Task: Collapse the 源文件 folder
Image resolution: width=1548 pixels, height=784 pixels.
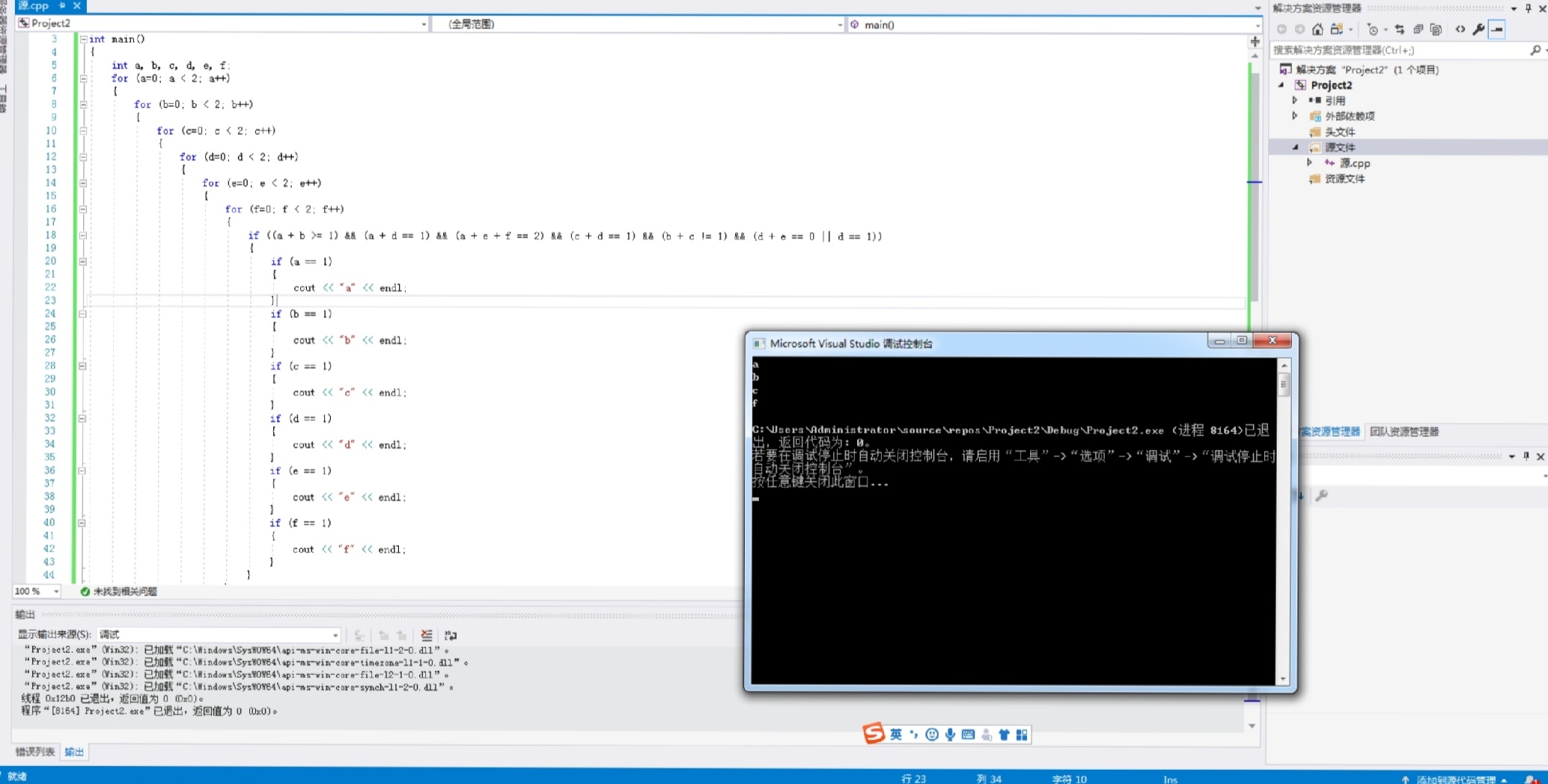Action: click(1295, 147)
